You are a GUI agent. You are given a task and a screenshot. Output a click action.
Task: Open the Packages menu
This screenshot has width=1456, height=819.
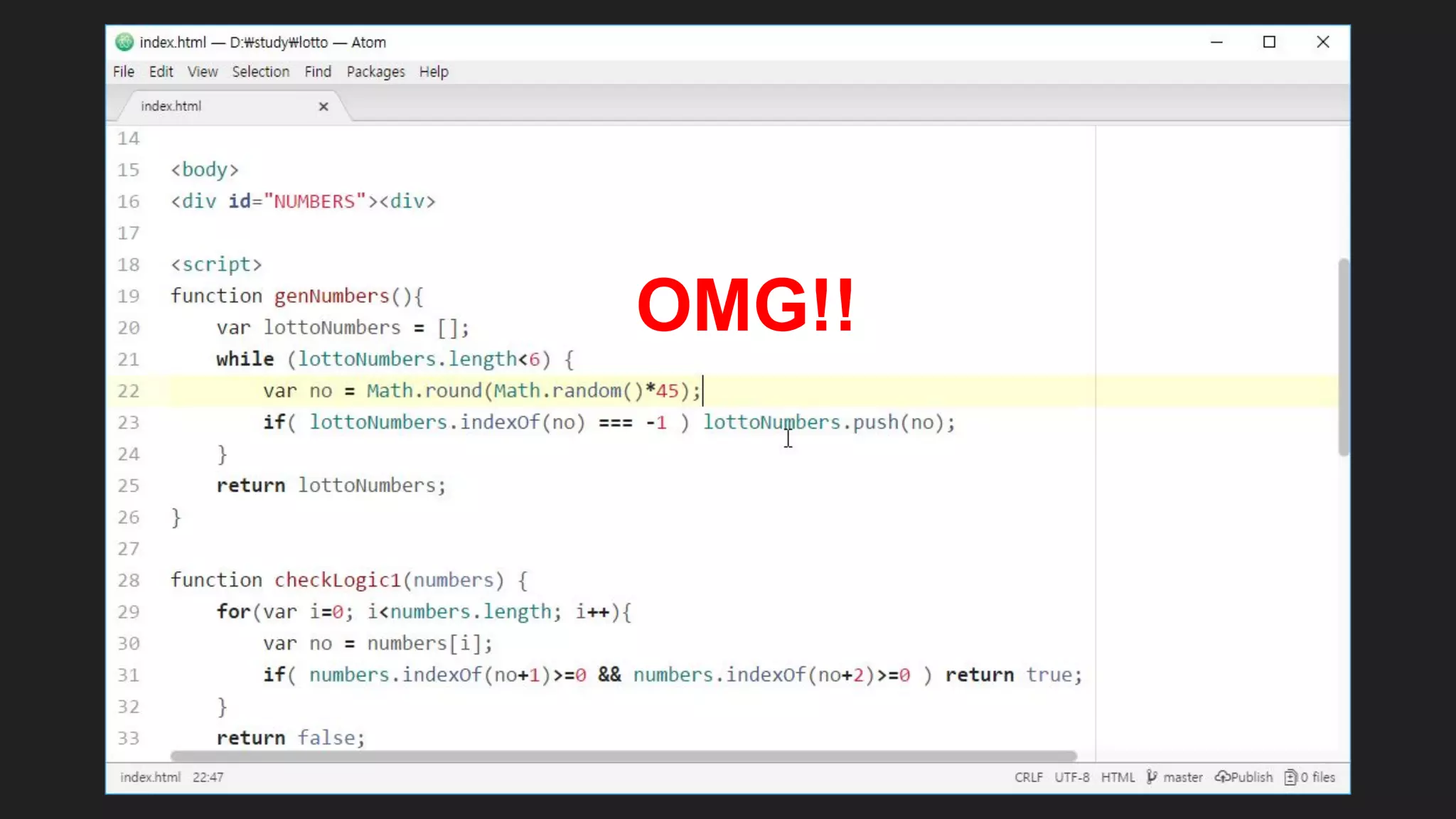[x=375, y=72]
